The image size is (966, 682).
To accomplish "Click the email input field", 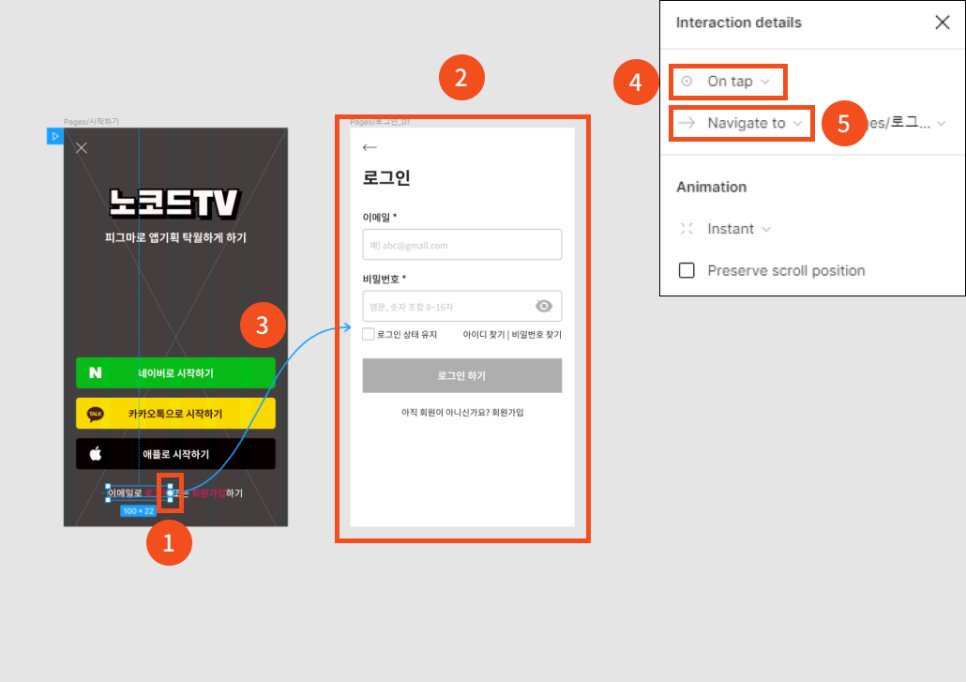I will tap(462, 245).
